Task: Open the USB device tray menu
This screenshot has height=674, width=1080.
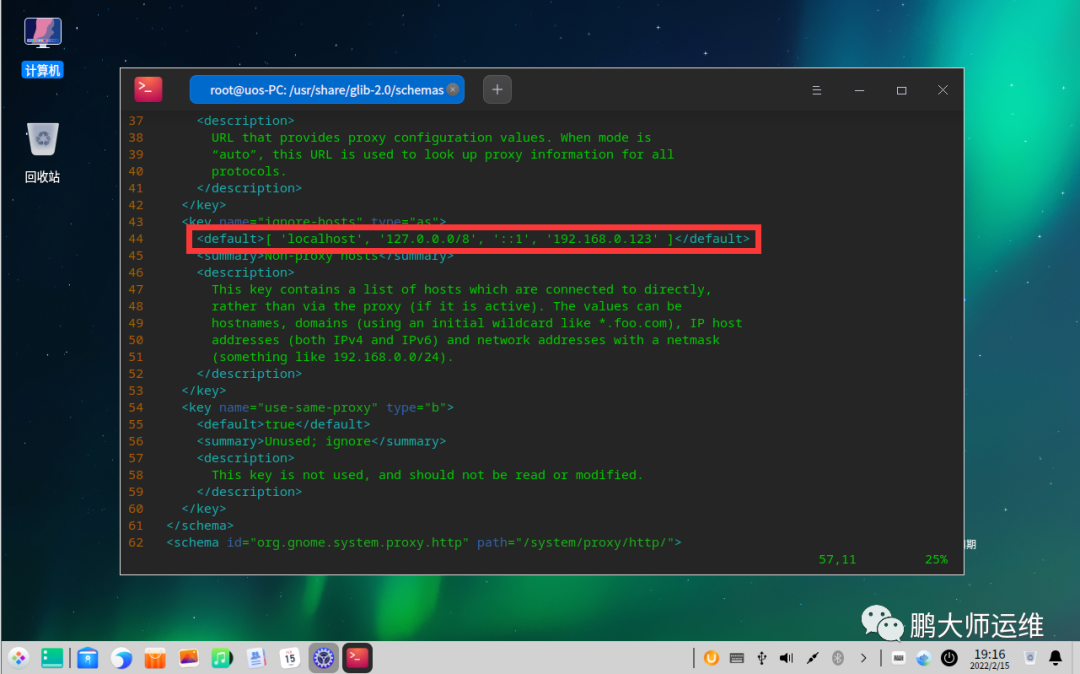Action: pos(762,658)
